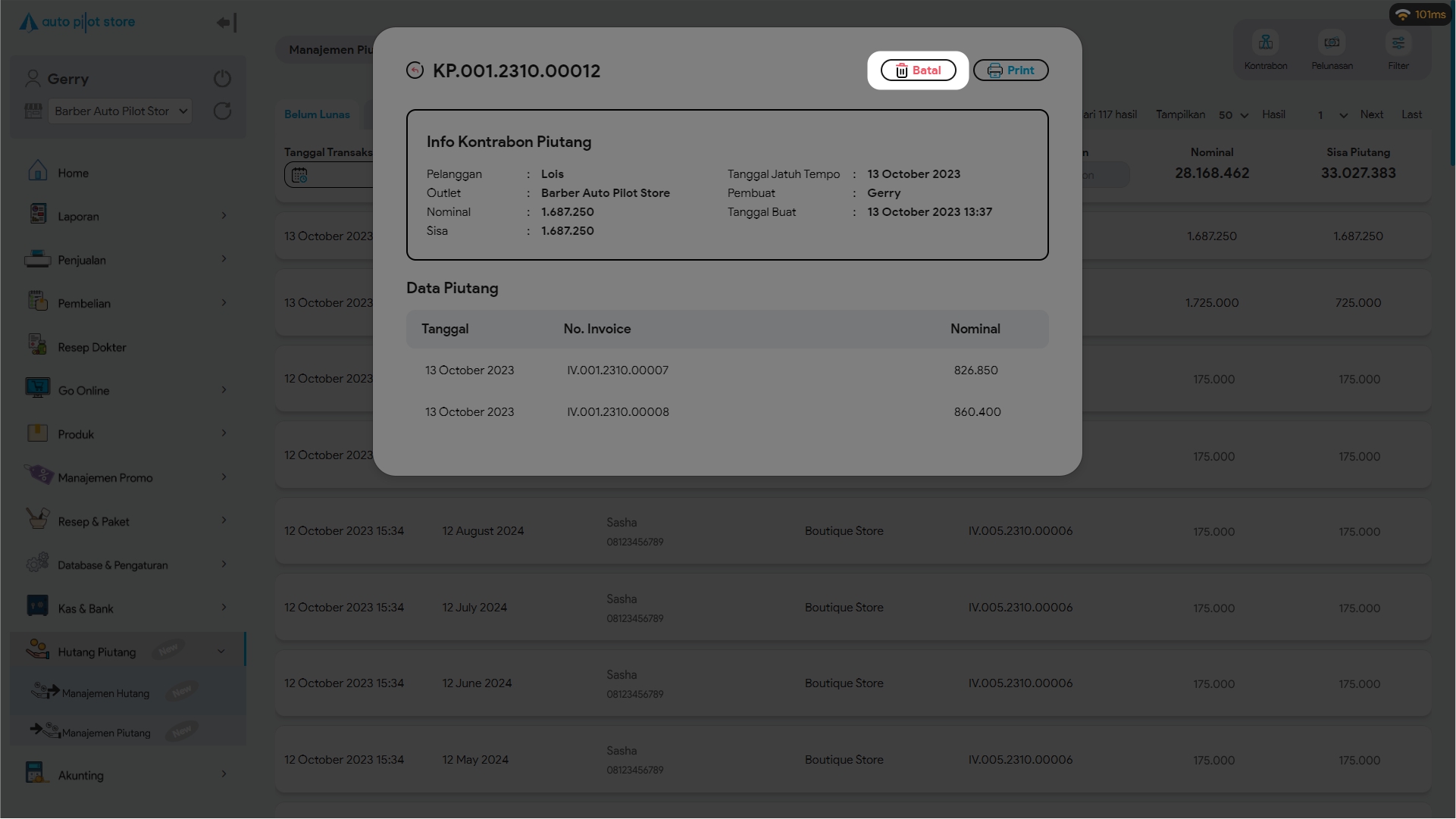Click the refresh icon beside outlet selector

point(222,111)
